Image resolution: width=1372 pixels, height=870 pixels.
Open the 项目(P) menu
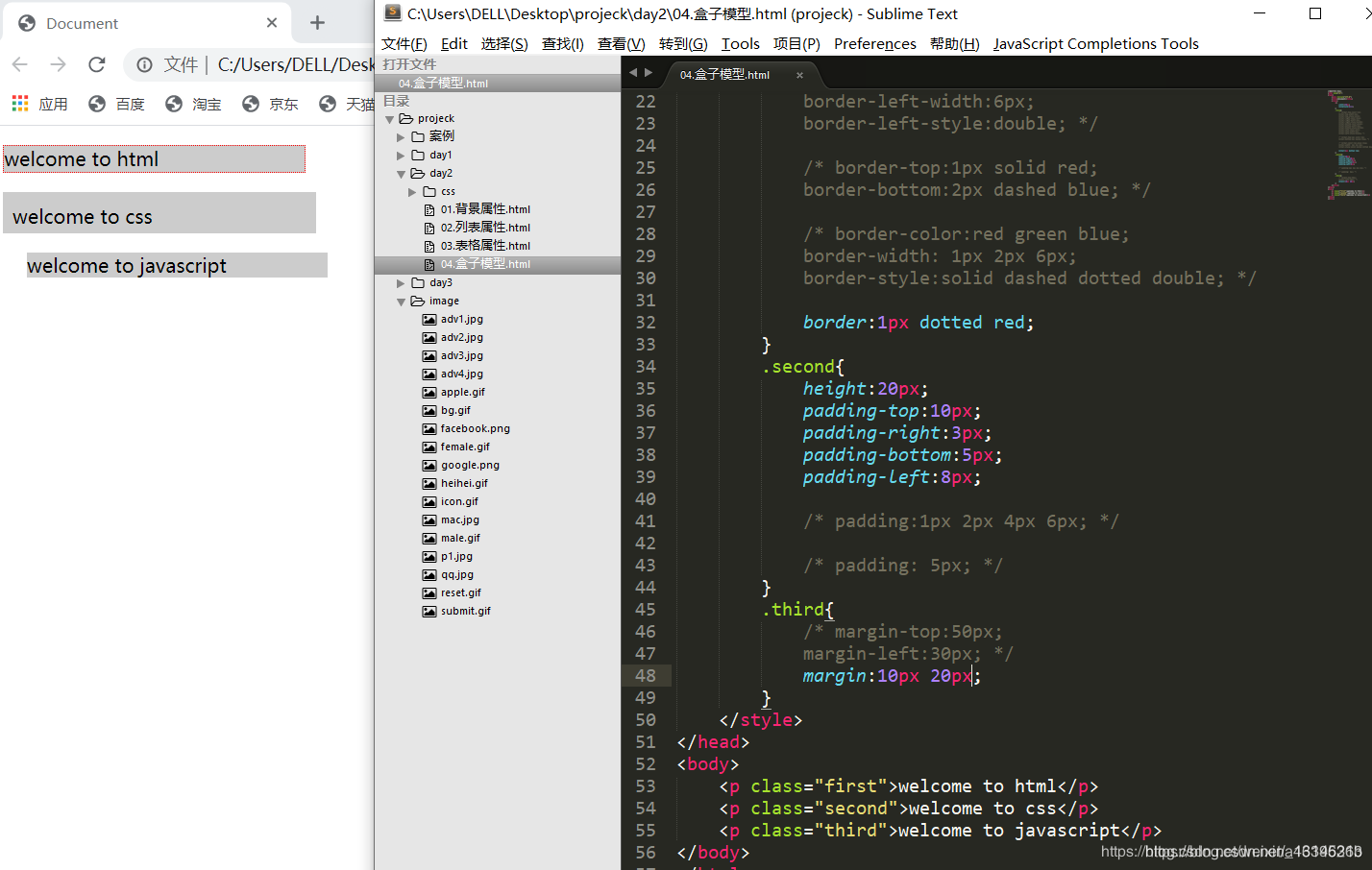point(796,43)
